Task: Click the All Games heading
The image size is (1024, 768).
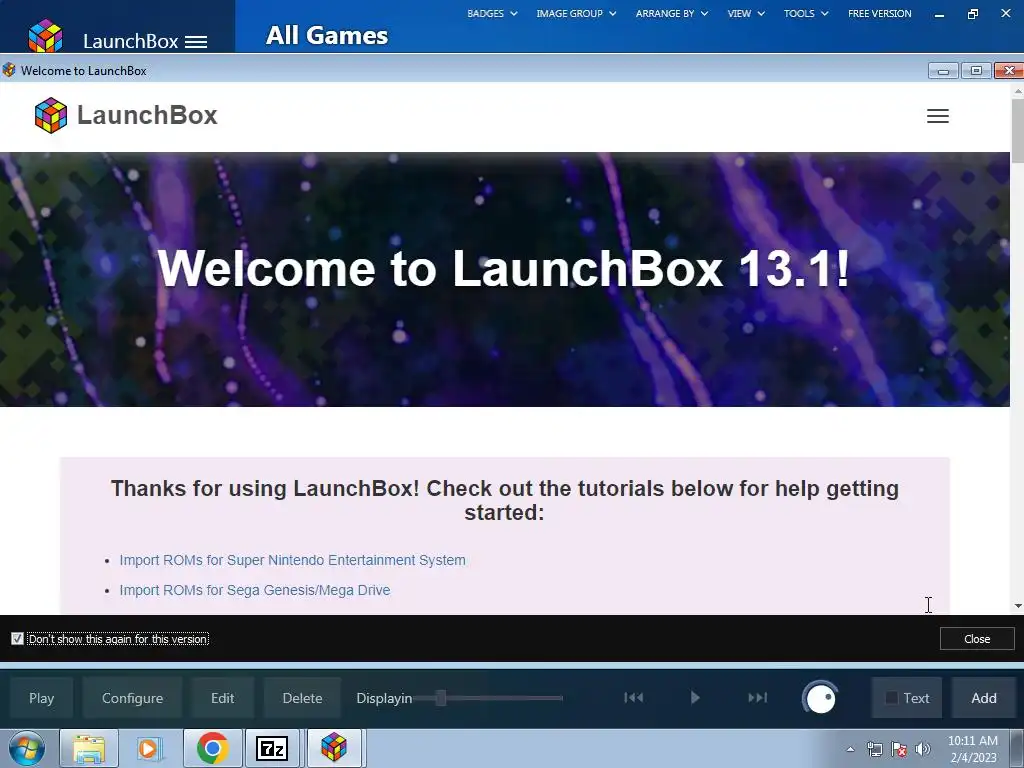Action: tap(327, 35)
